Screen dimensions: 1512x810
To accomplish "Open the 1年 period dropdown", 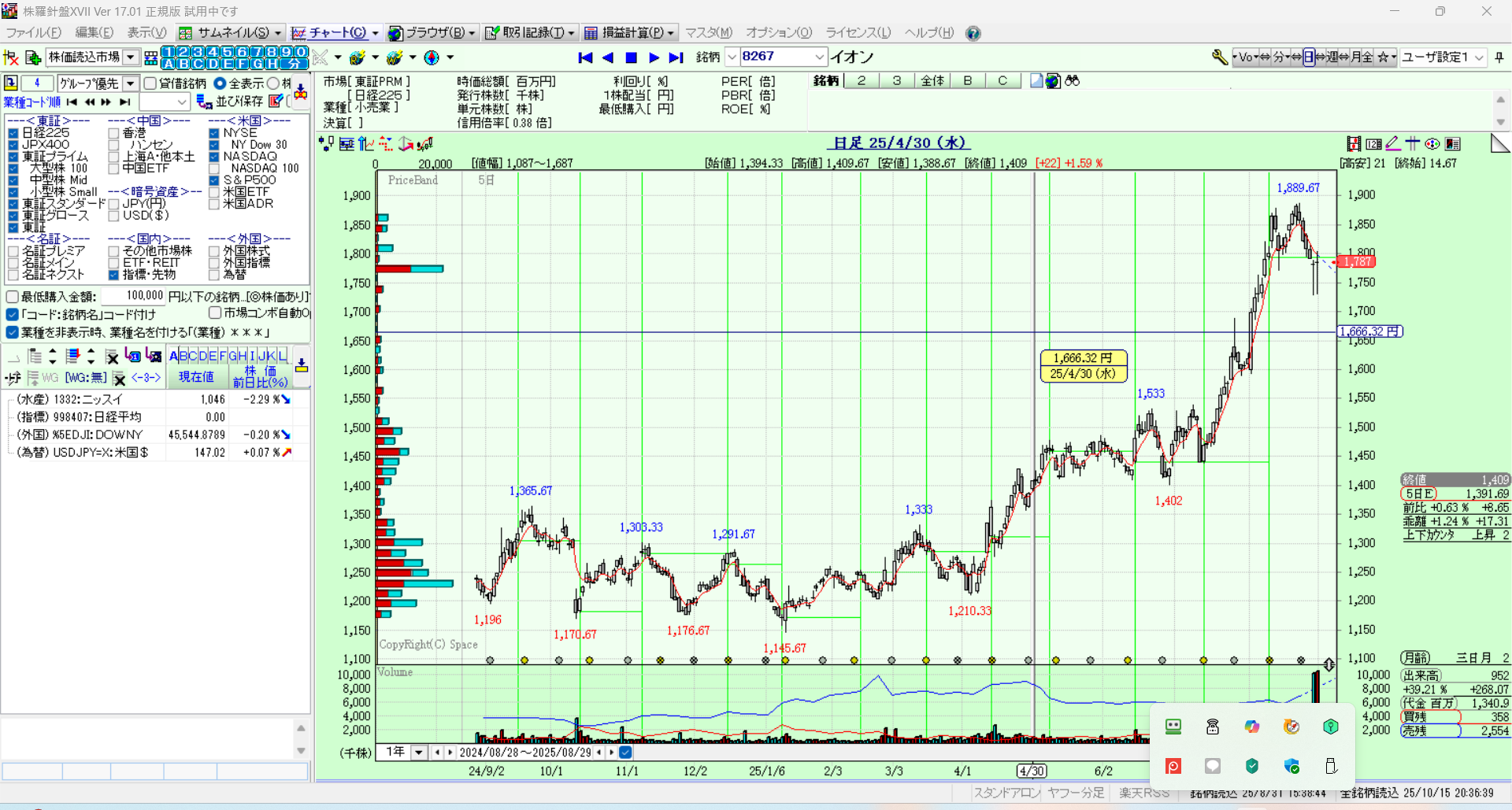I will [418, 753].
